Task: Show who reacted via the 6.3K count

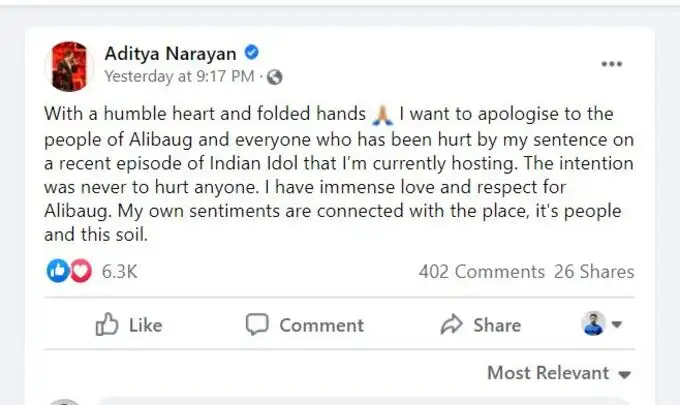Action: point(120,271)
